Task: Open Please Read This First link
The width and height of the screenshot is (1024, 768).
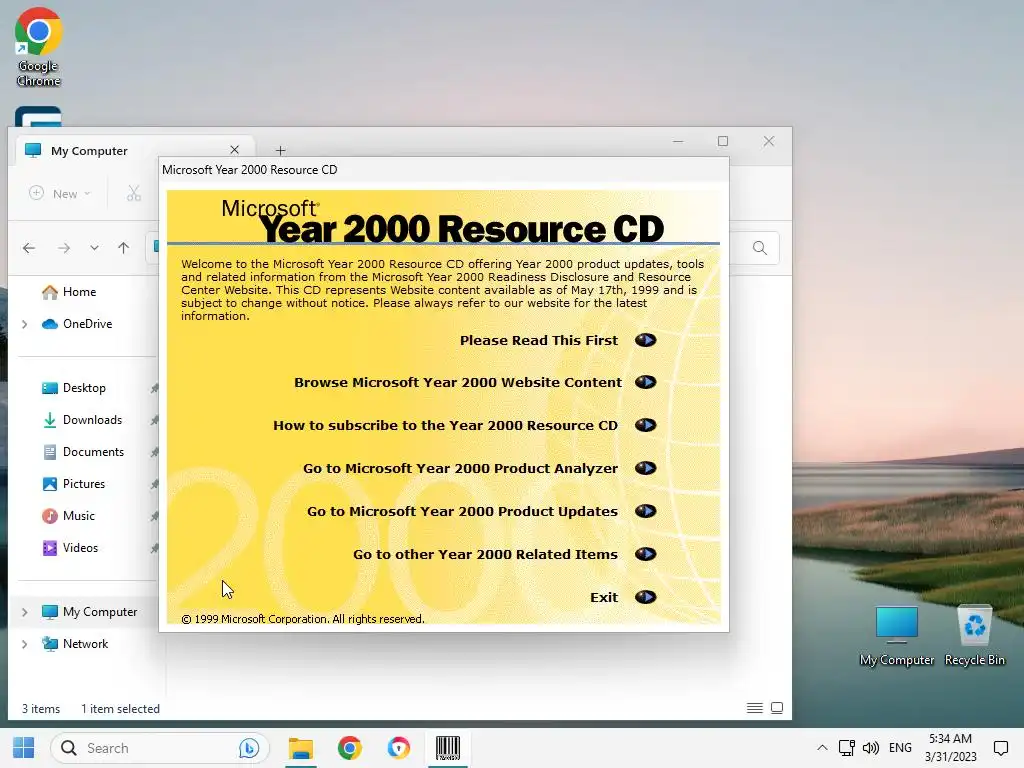Action: pyautogui.click(x=539, y=340)
